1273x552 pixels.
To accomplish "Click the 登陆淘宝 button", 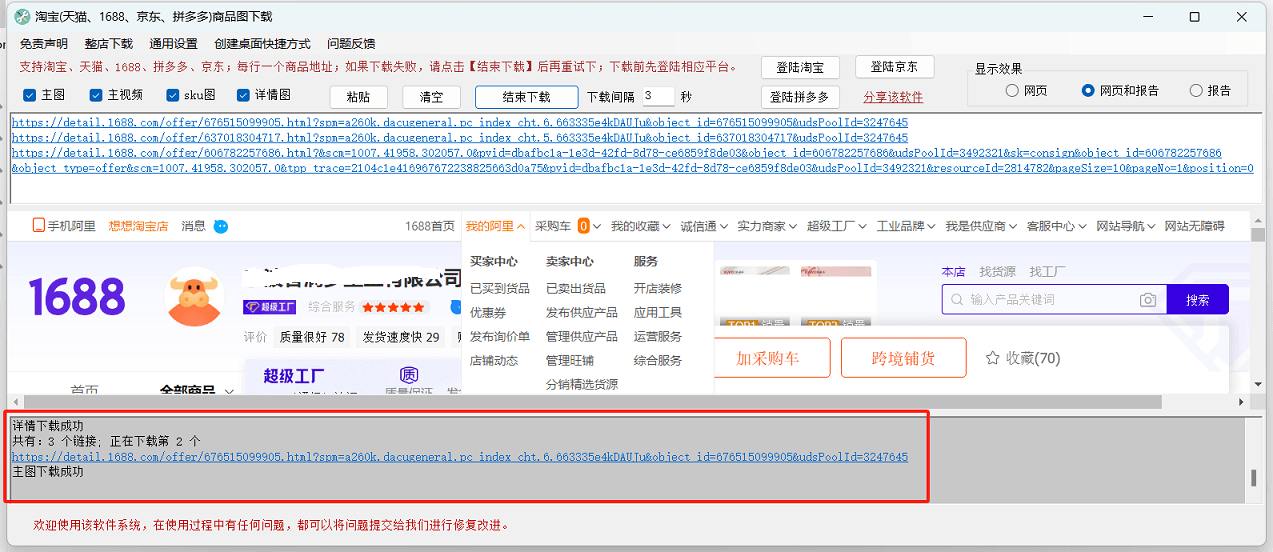I will click(800, 67).
